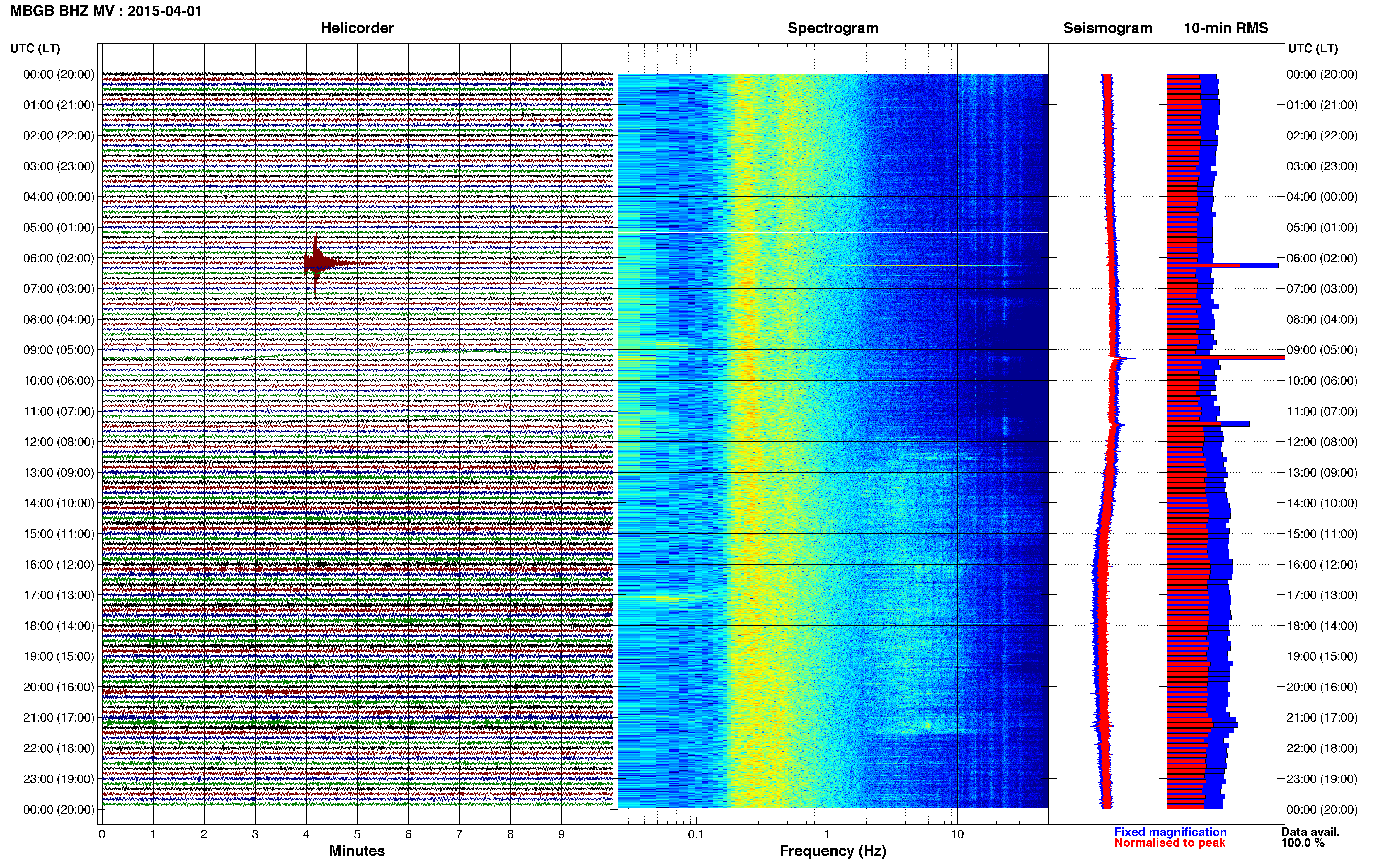Screen dimensions: 1389x868
Task: Click the '05:00 (01:00)' label right of the RMS panel
Action: (1322, 227)
